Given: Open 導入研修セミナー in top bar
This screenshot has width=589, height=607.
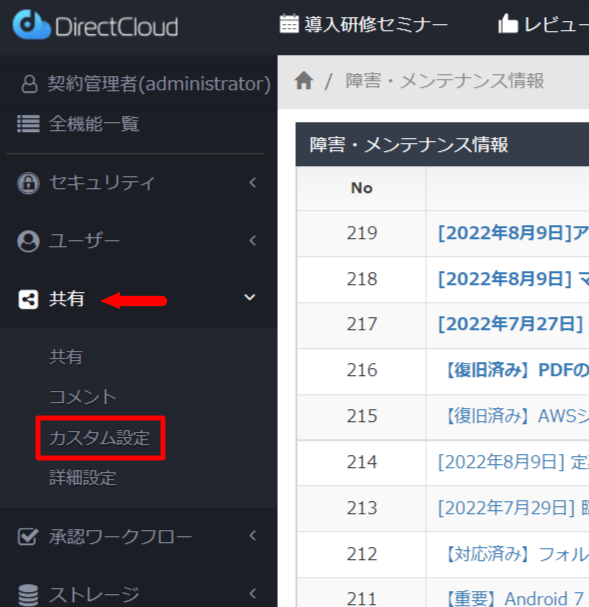Looking at the screenshot, I should point(376,24).
